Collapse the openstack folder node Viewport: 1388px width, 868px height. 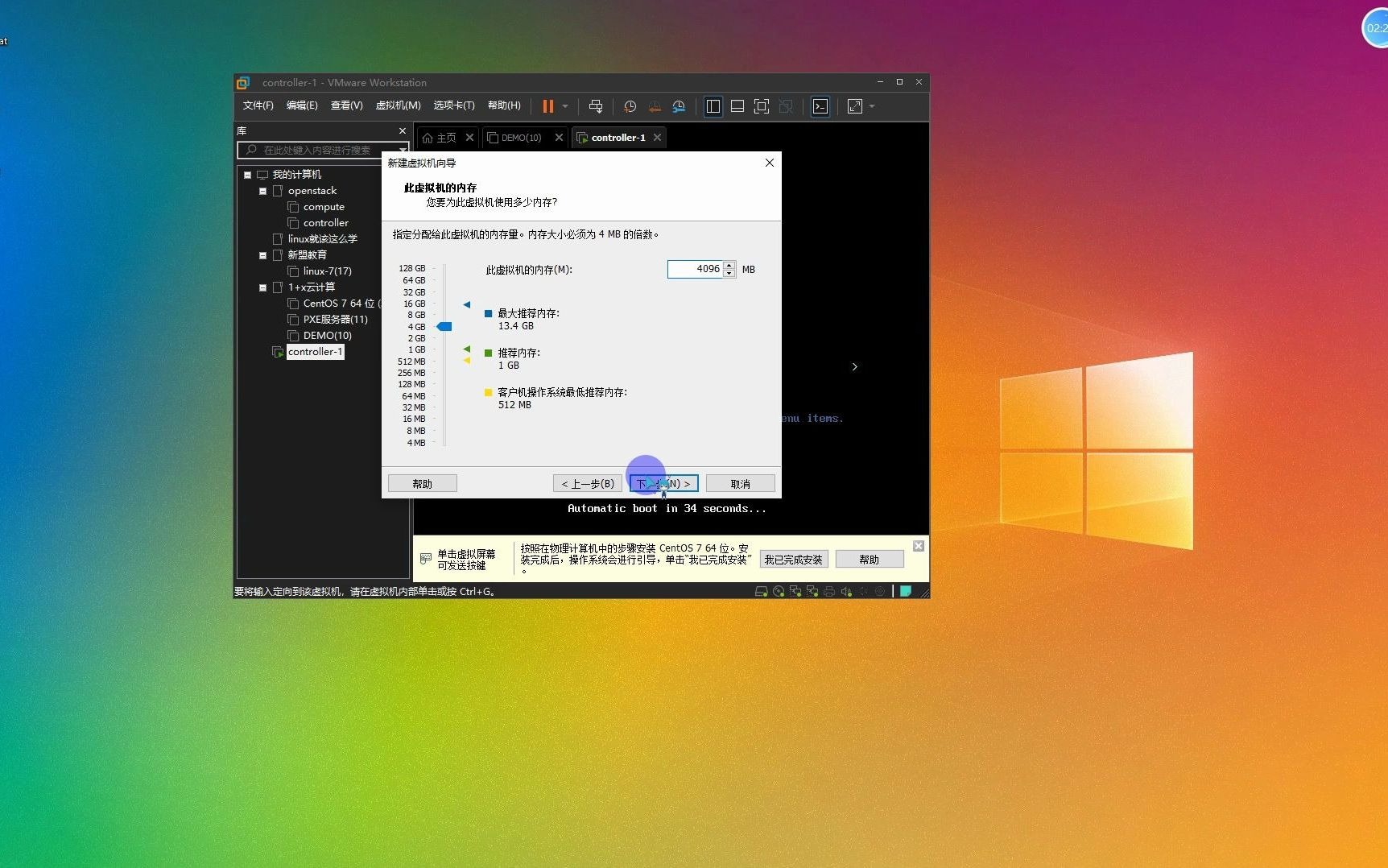coord(262,191)
